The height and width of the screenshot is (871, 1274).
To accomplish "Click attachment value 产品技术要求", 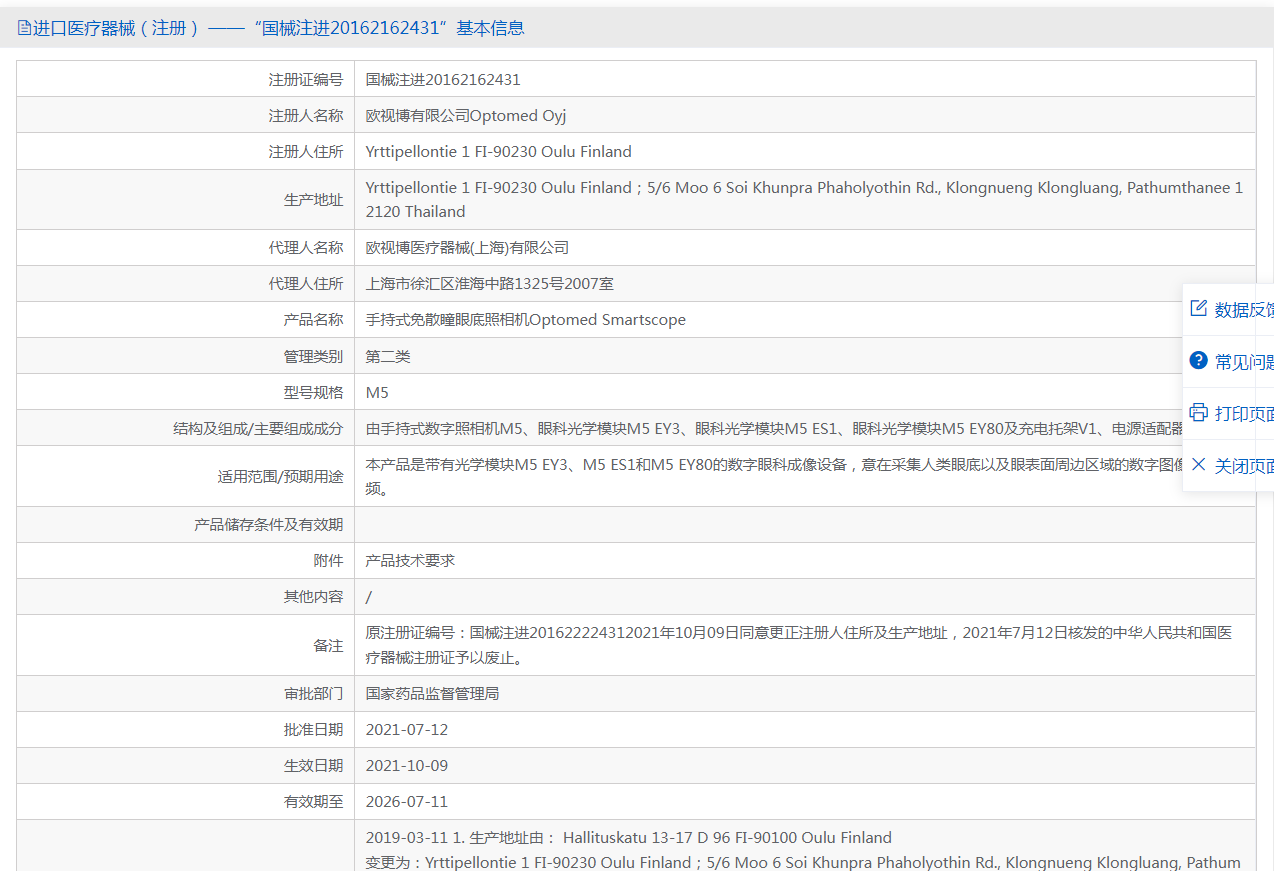I will click(x=410, y=561).
